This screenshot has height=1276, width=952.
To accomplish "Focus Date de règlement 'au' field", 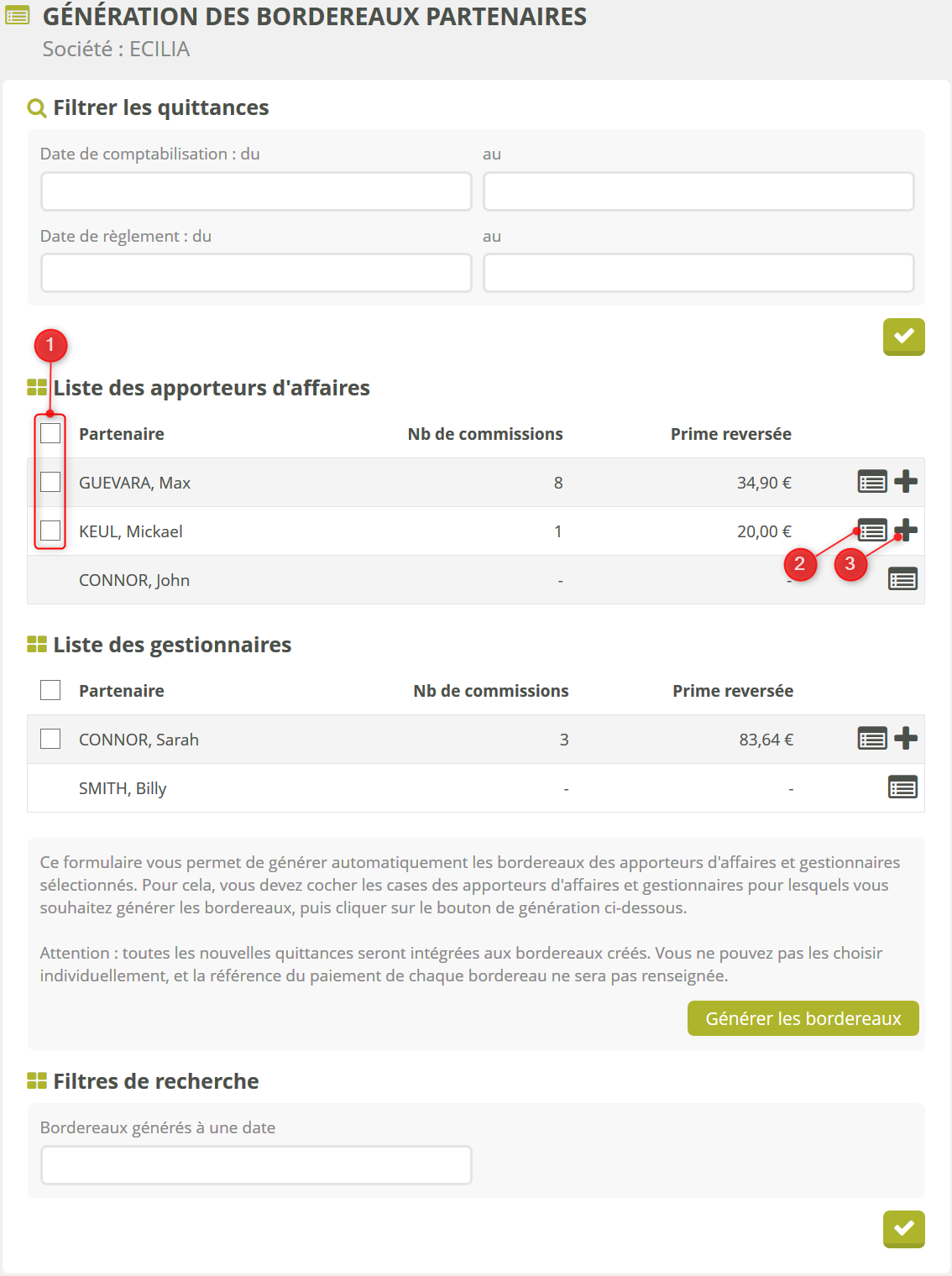I will click(x=698, y=273).
